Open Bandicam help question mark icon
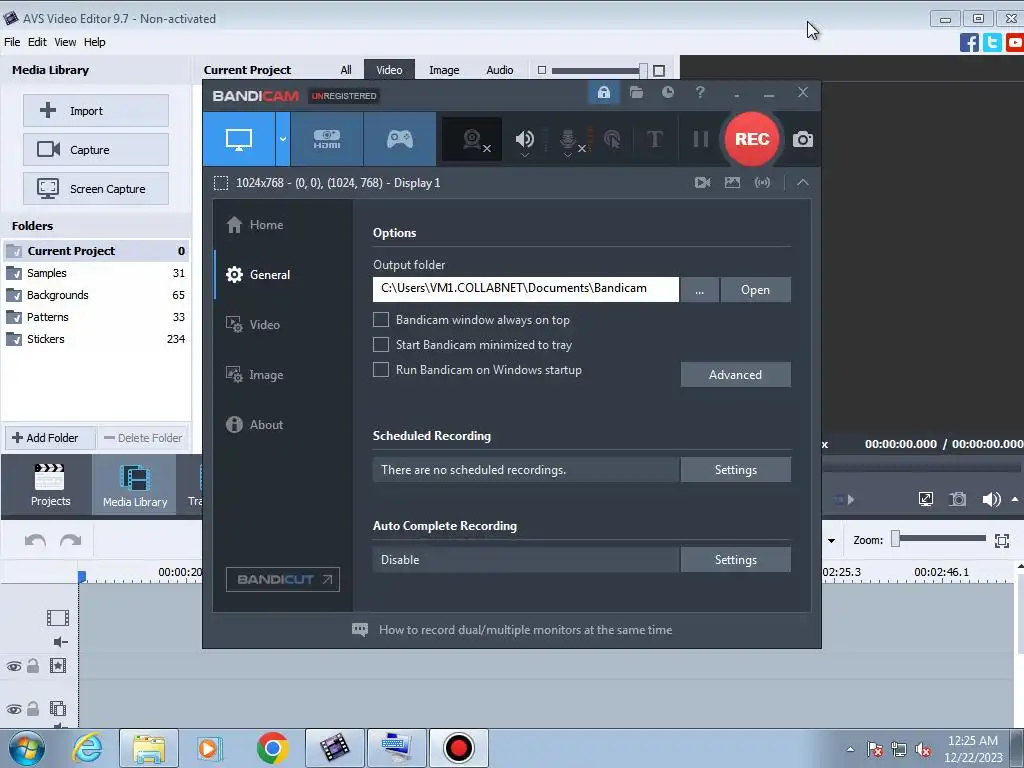Viewport: 1024px width, 768px height. pos(700,93)
